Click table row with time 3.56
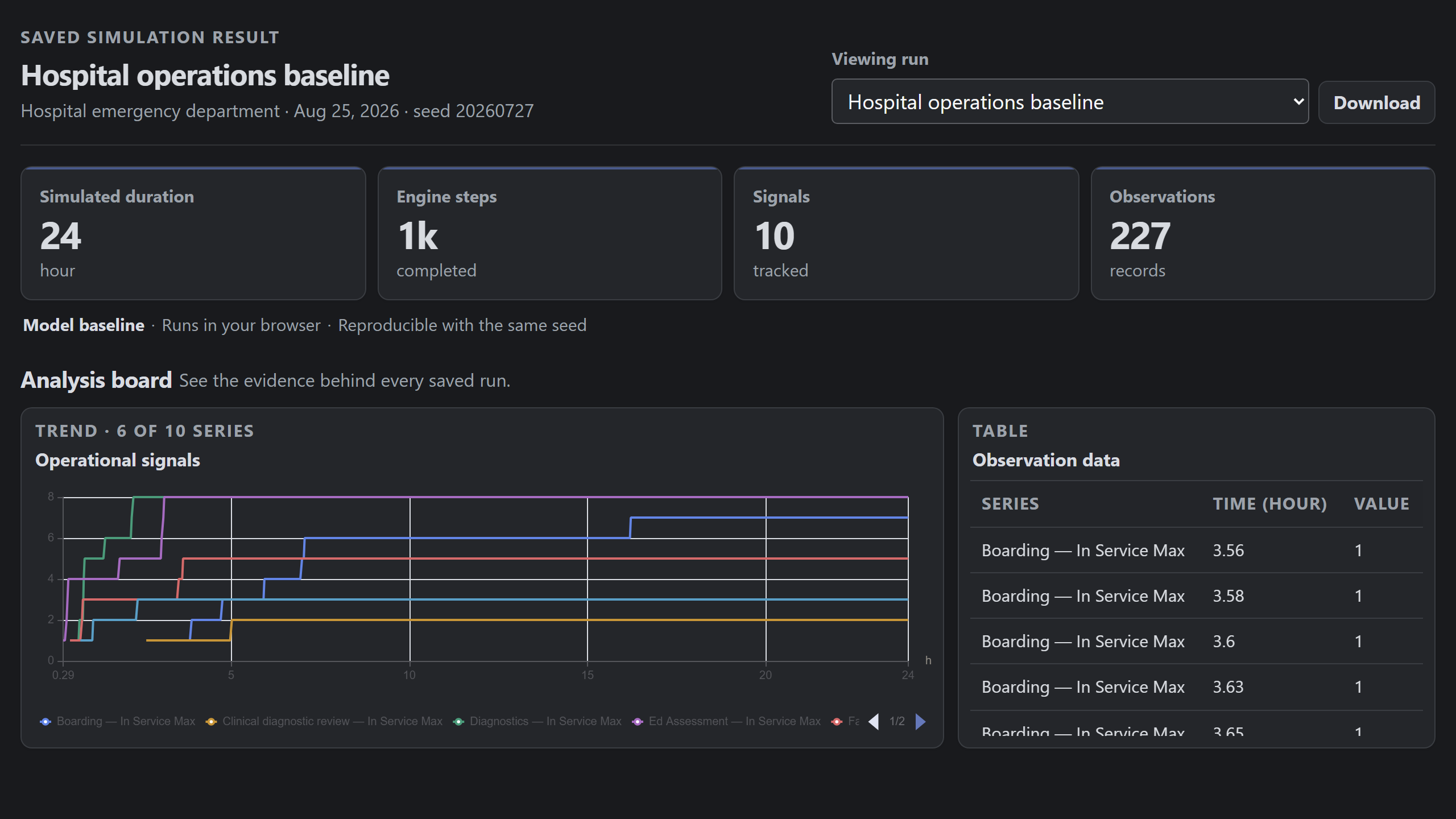Screen dimensions: 1456x819 pos(1197,551)
